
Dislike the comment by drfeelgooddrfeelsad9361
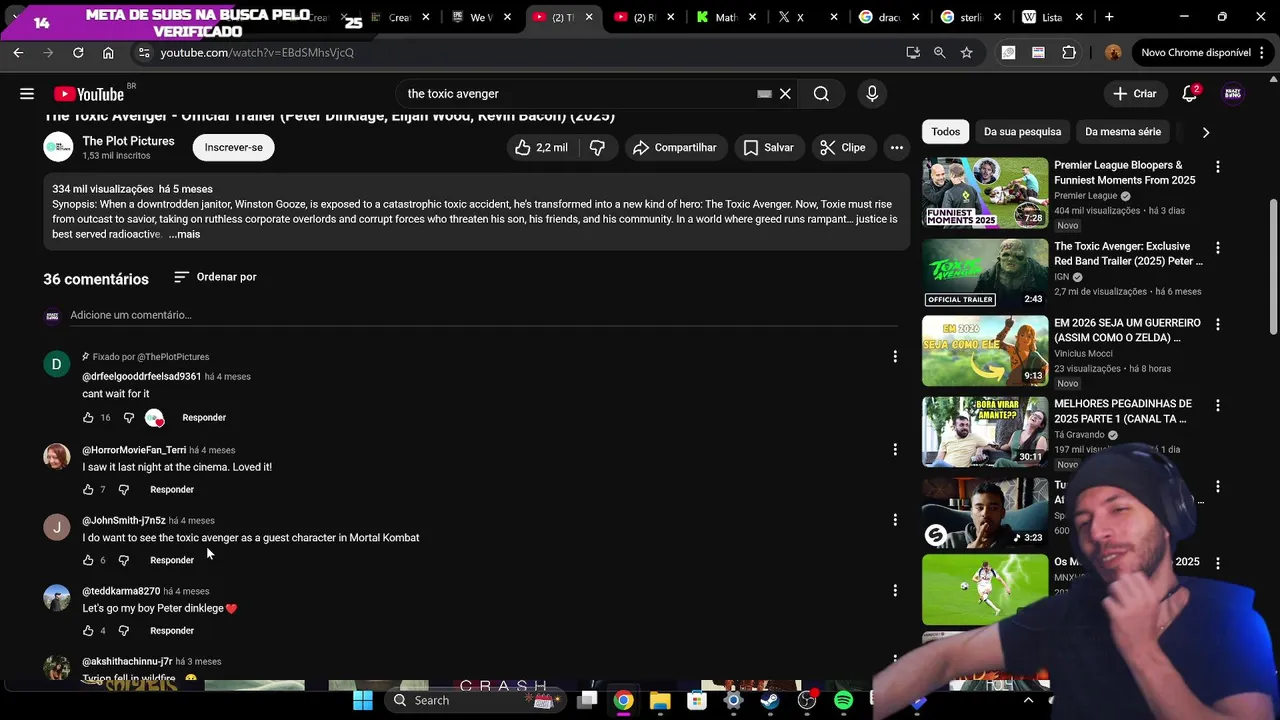tap(128, 417)
